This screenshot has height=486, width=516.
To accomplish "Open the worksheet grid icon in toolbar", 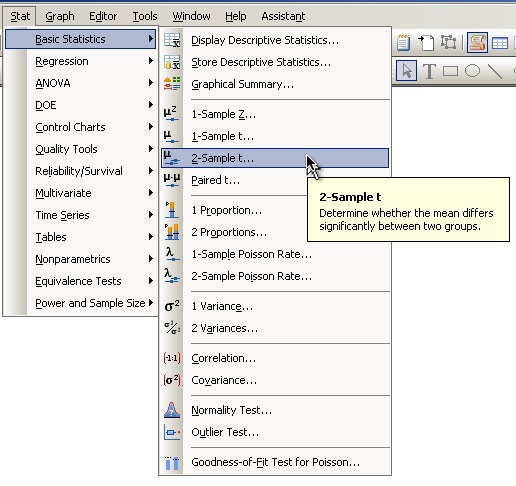I will pos(500,43).
